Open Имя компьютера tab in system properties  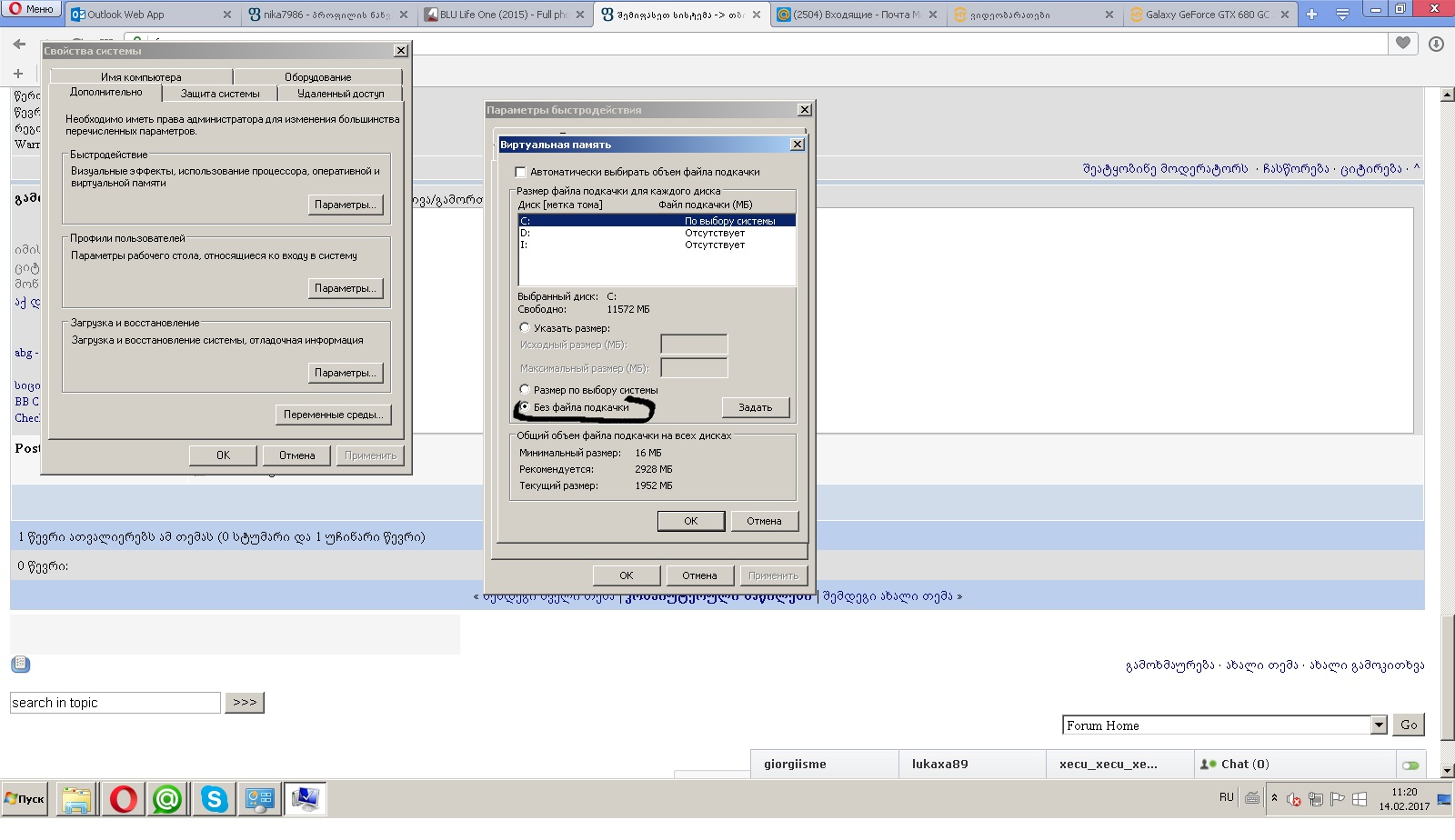tap(141, 77)
